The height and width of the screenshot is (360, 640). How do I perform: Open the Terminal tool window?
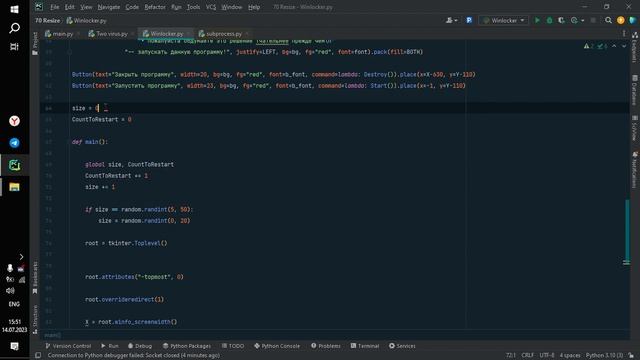point(364,346)
